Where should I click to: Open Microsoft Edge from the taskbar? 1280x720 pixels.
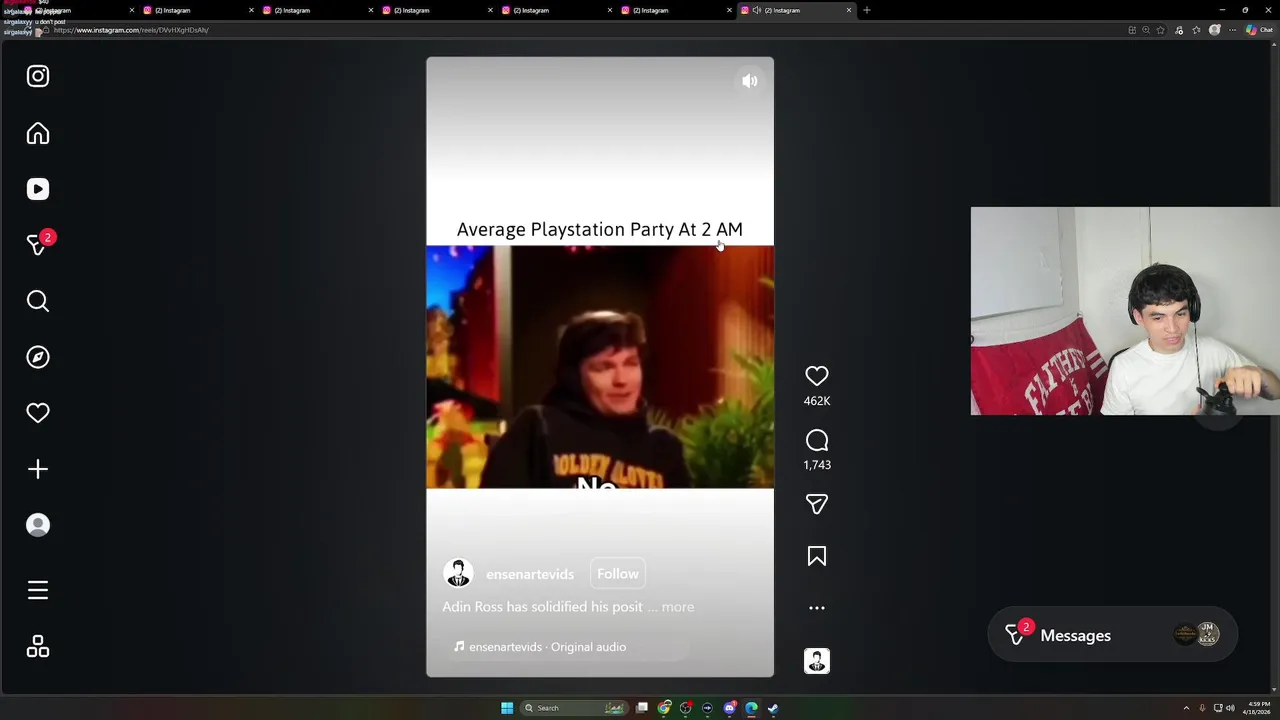[x=752, y=708]
